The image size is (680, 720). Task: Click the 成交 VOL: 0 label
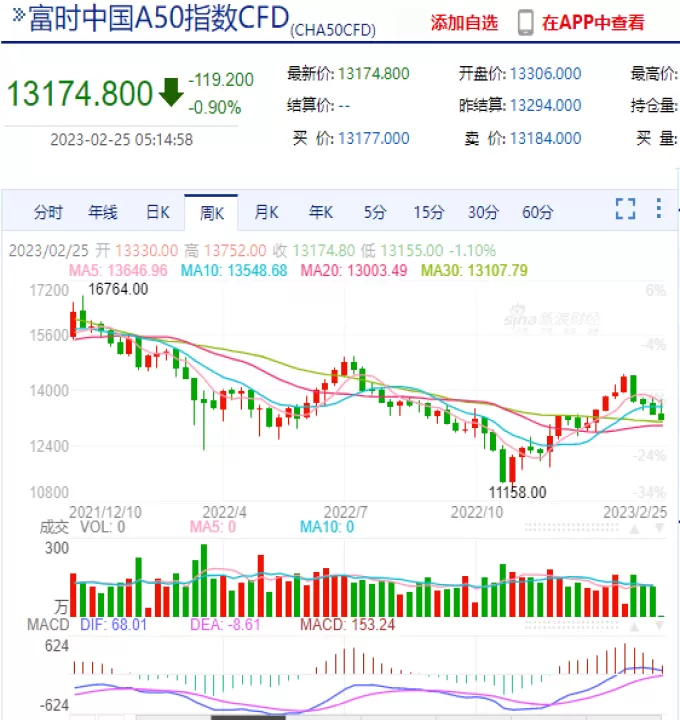[83, 527]
